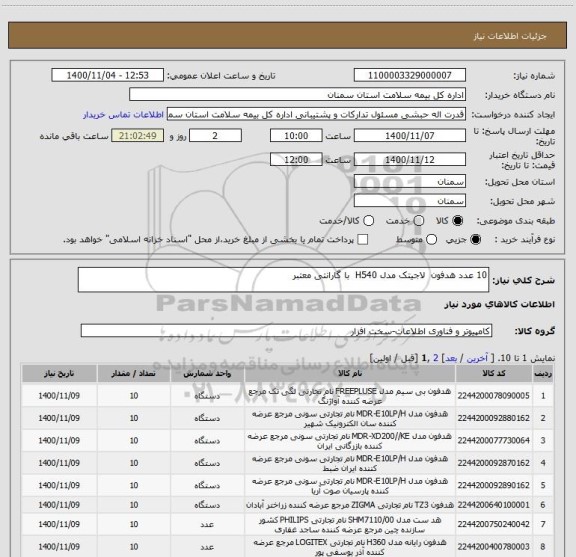This screenshot has height=557, width=576.
Task: Click the تاریخ نیاز column header
Action: point(59,374)
